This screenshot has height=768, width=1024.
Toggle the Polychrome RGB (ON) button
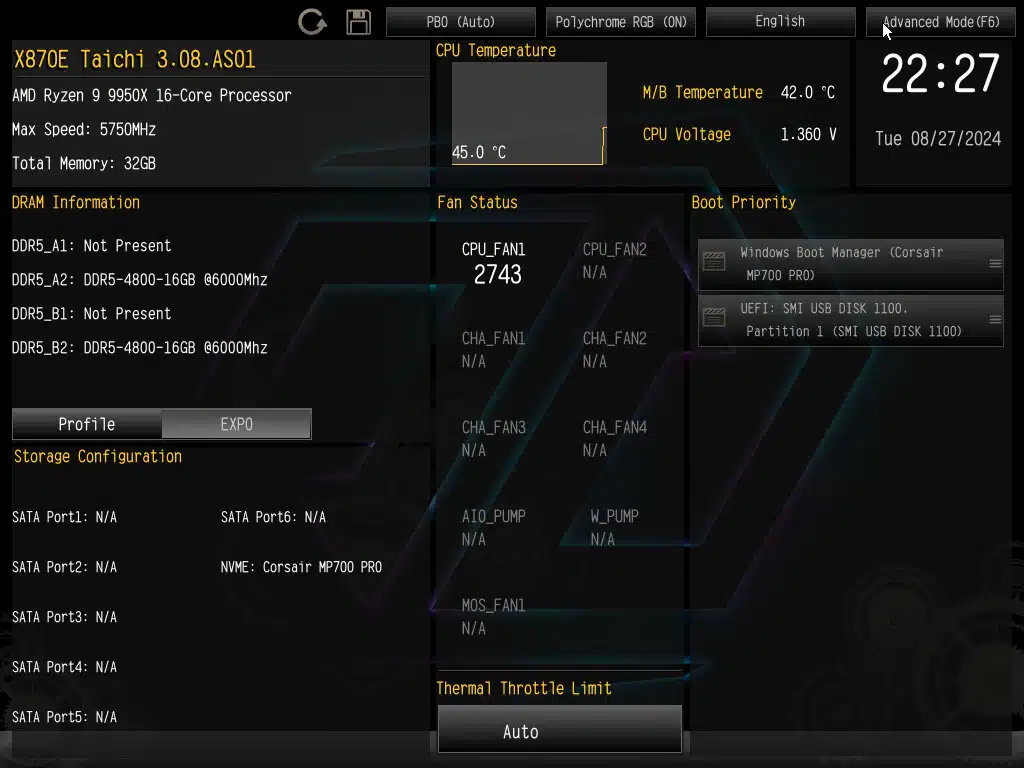(620, 22)
